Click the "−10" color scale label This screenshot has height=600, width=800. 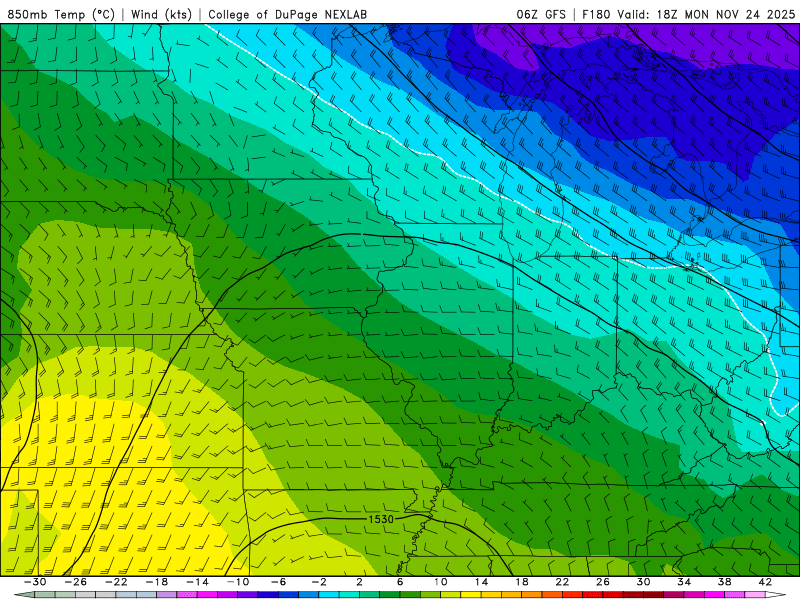tap(238, 582)
